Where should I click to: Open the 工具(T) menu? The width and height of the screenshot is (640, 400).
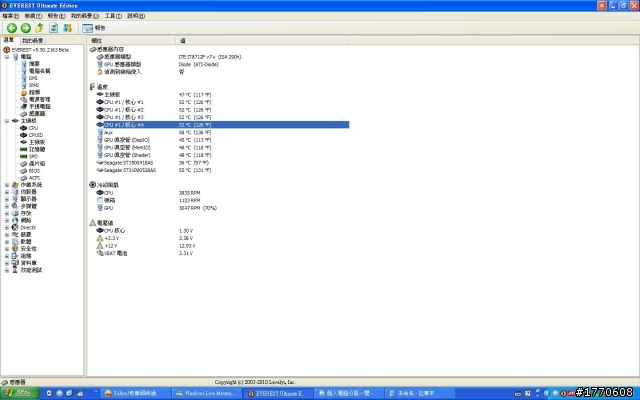[x=113, y=16]
